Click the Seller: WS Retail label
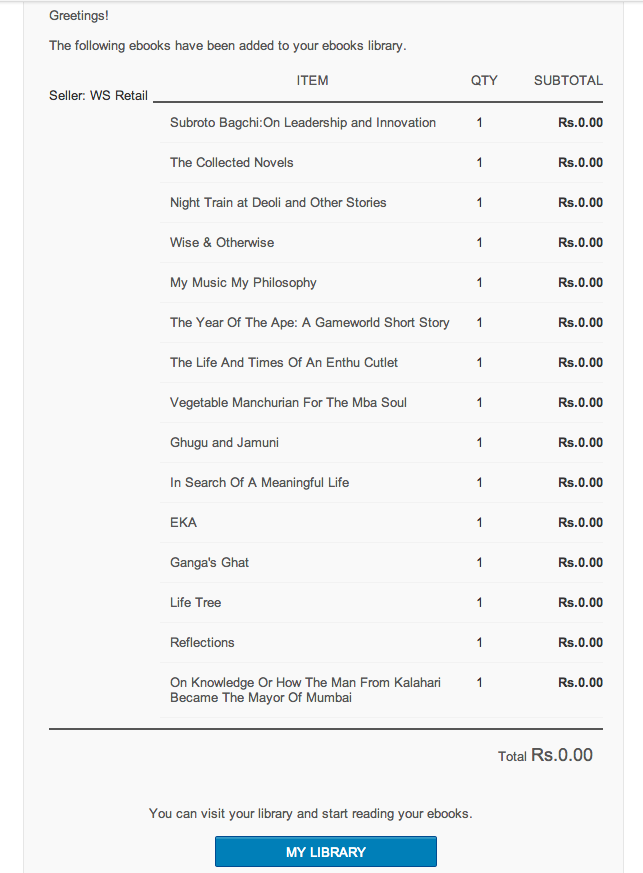The height and width of the screenshot is (873, 643). (x=99, y=96)
